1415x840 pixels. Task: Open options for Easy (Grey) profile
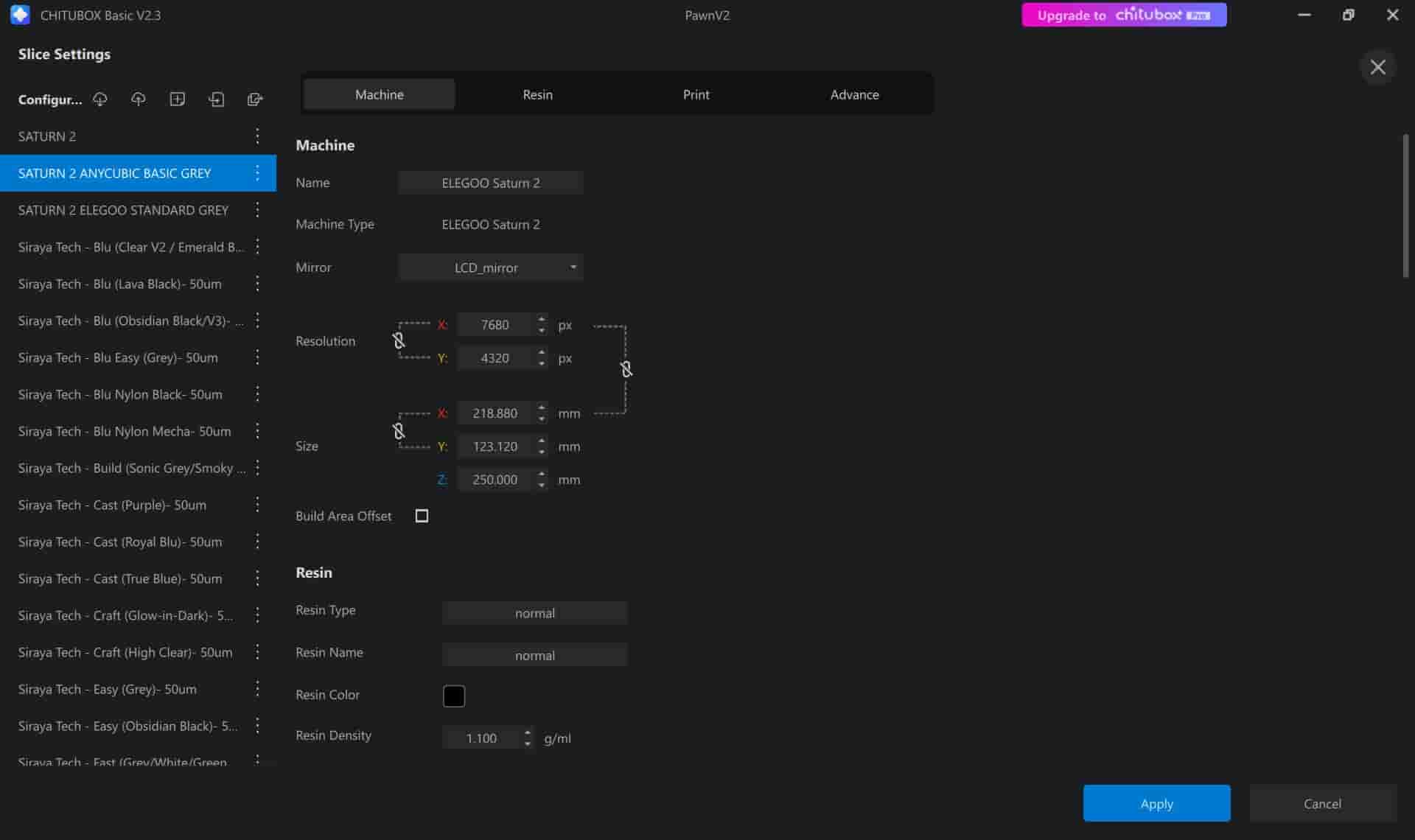coord(257,689)
